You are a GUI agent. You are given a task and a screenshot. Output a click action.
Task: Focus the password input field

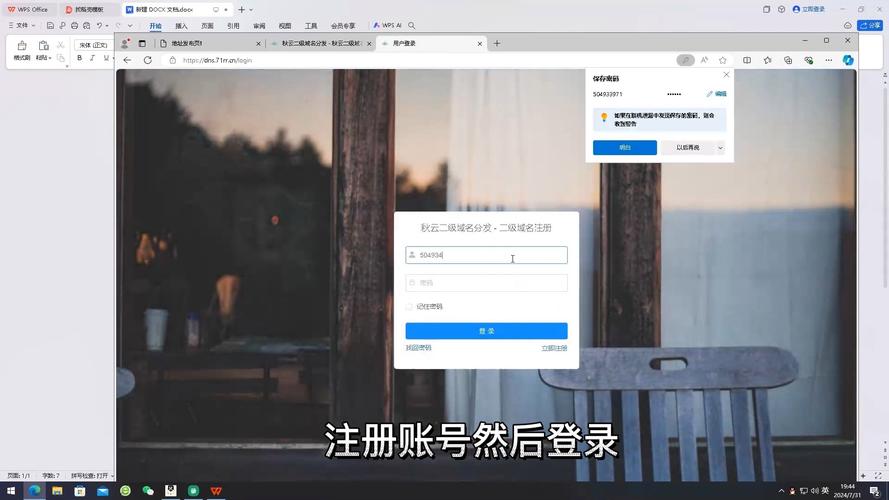pyautogui.click(x=486, y=283)
